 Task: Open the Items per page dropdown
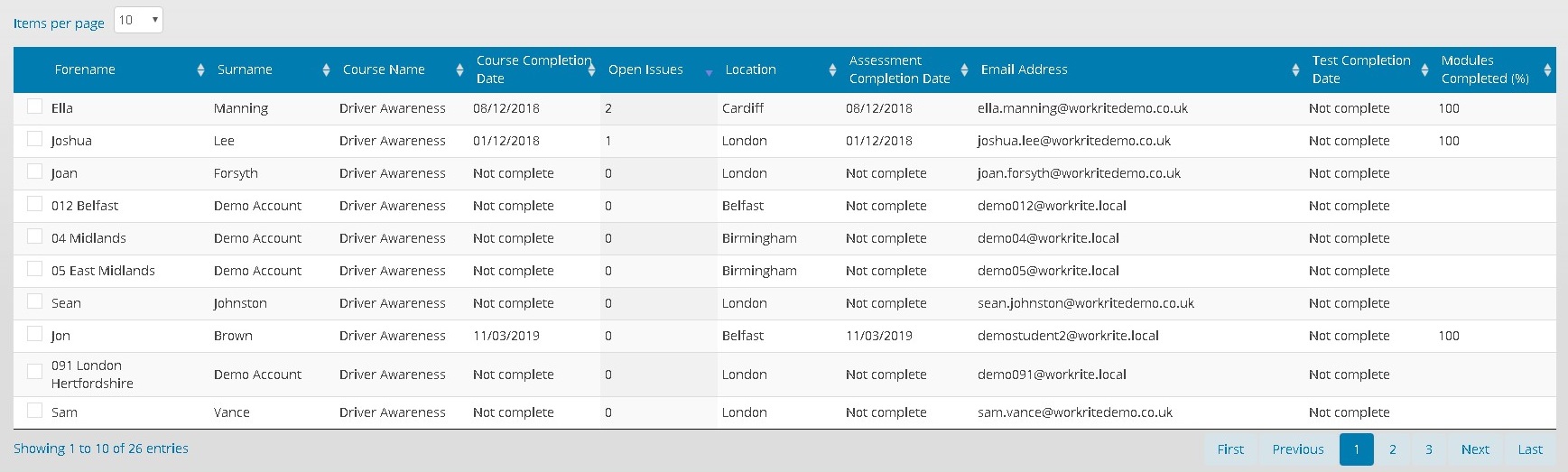[x=139, y=20]
